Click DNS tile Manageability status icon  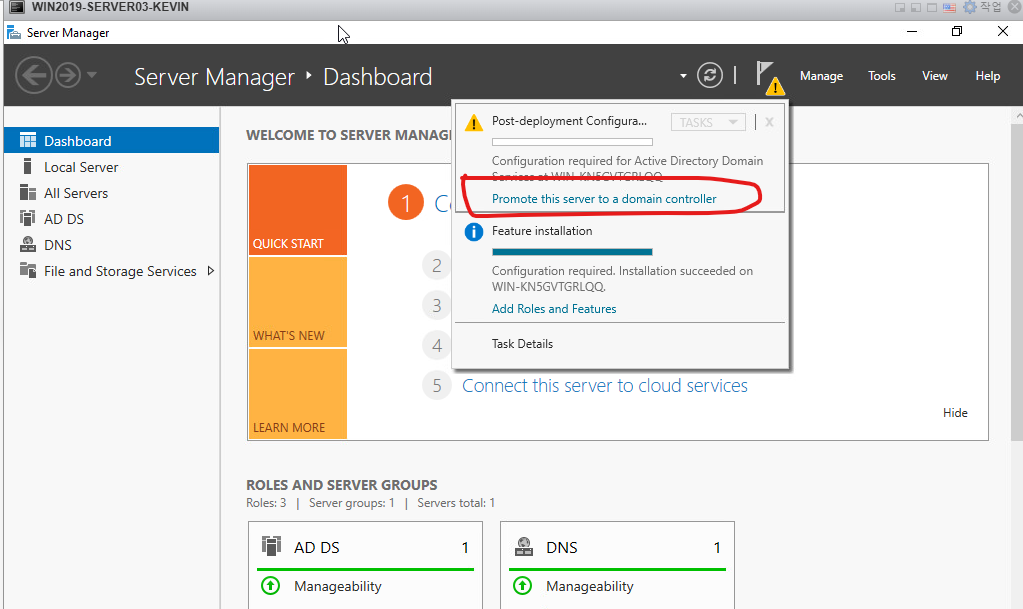pos(522,586)
